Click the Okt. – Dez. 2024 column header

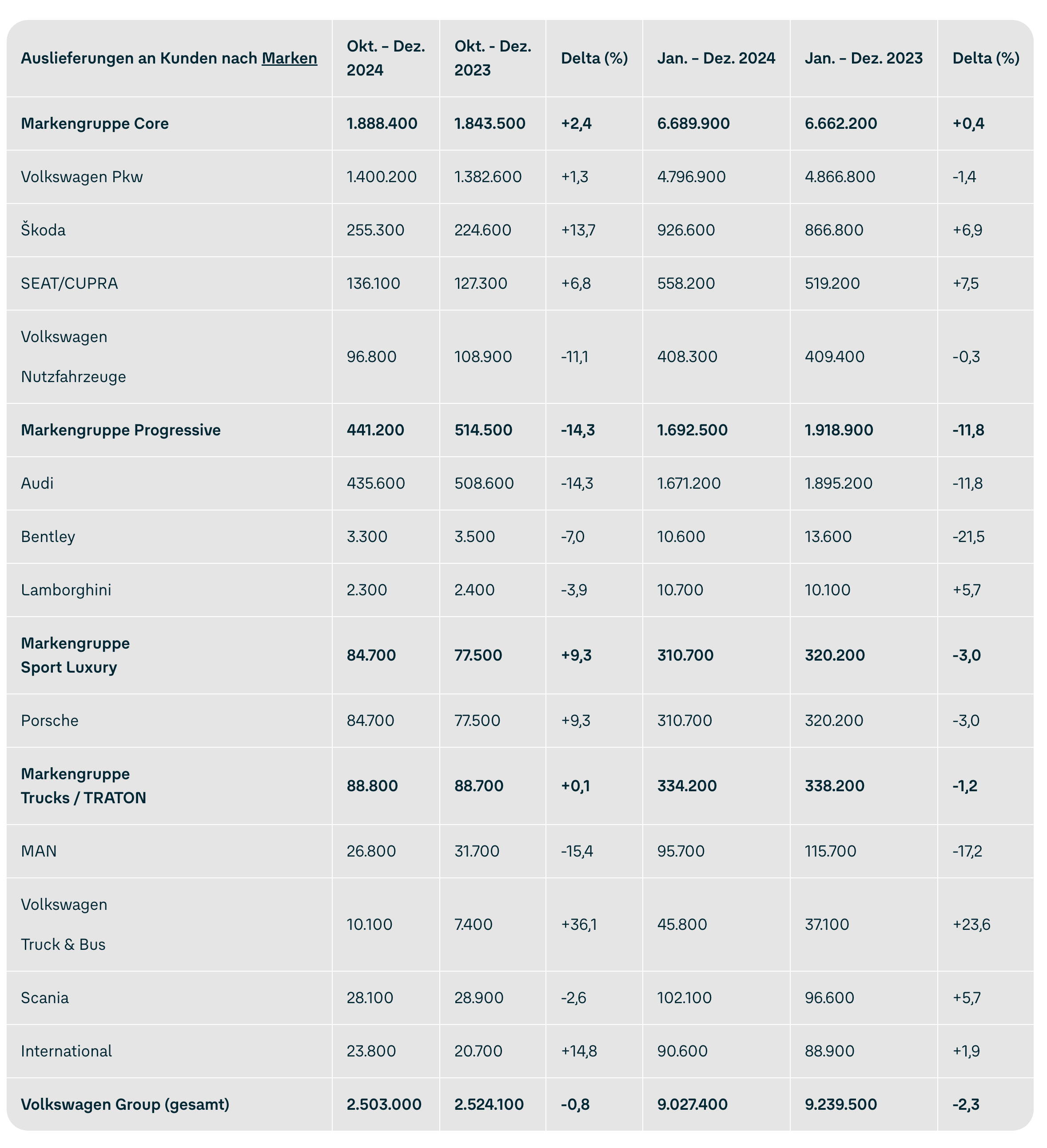(386, 58)
